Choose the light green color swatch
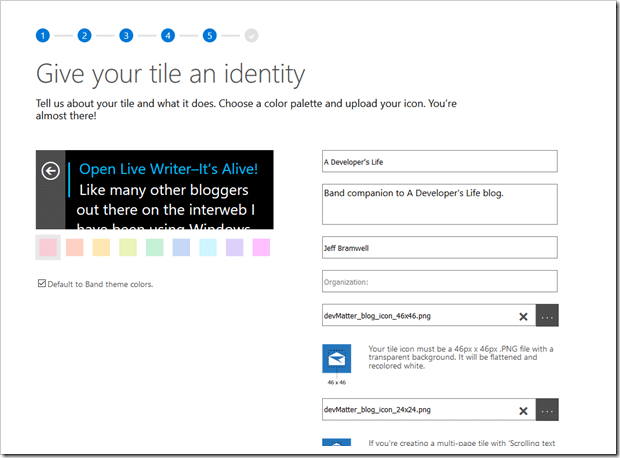620x458 pixels. click(x=154, y=247)
